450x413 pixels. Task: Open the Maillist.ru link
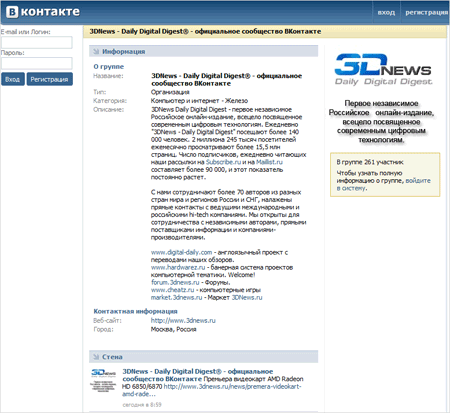[269, 162]
